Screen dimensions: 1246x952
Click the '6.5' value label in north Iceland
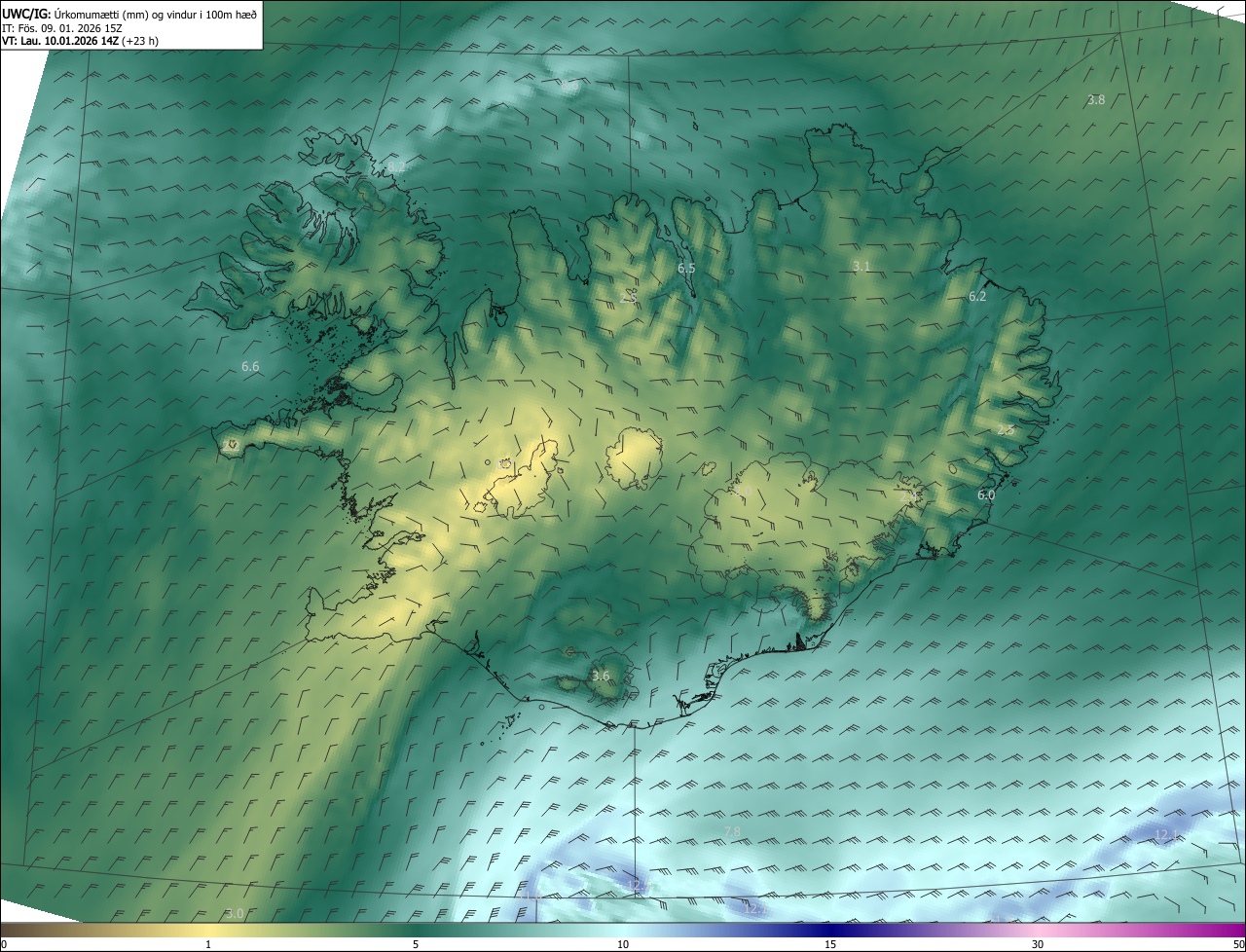(x=686, y=268)
